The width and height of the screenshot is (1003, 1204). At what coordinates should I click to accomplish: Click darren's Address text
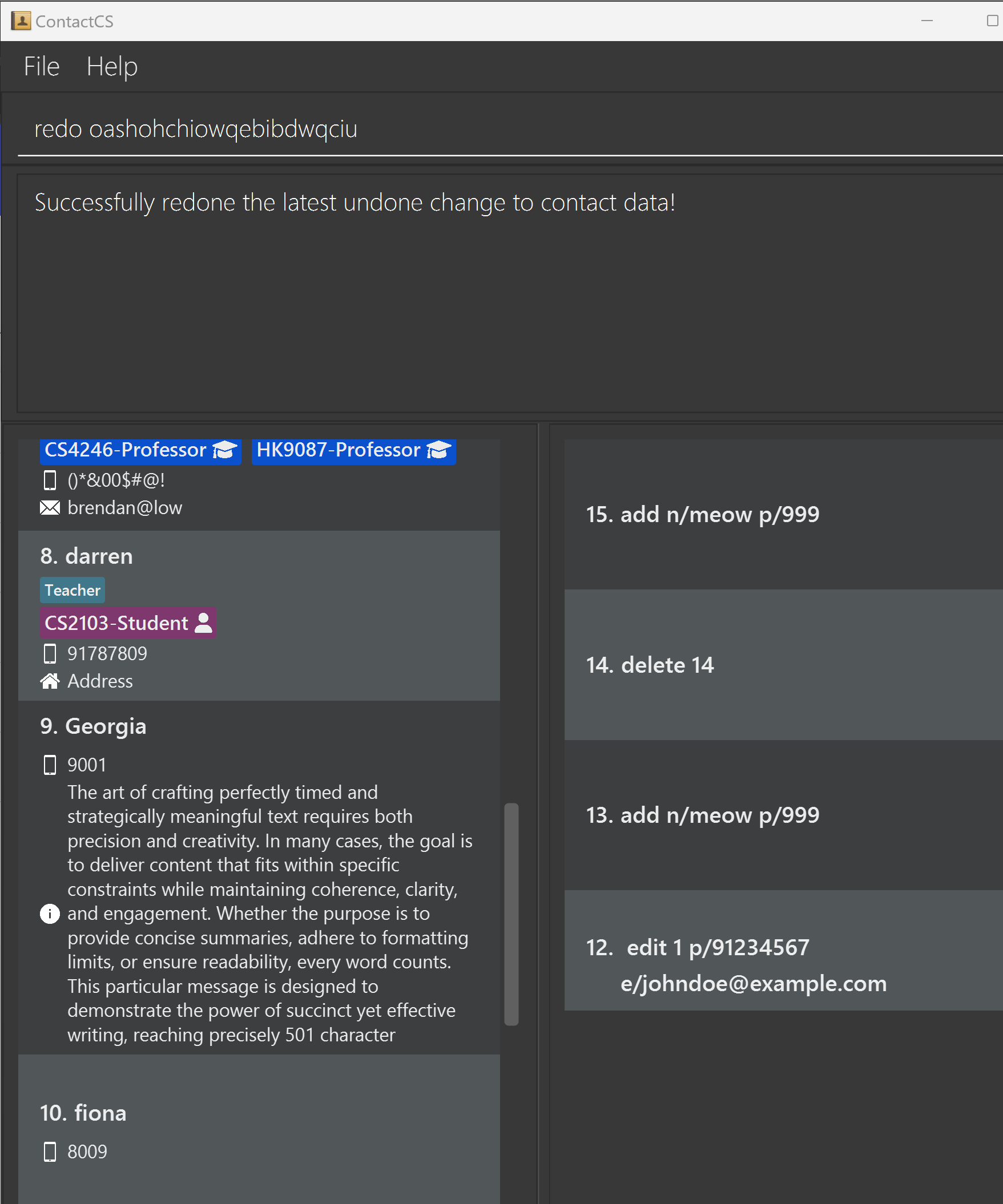[x=100, y=681]
